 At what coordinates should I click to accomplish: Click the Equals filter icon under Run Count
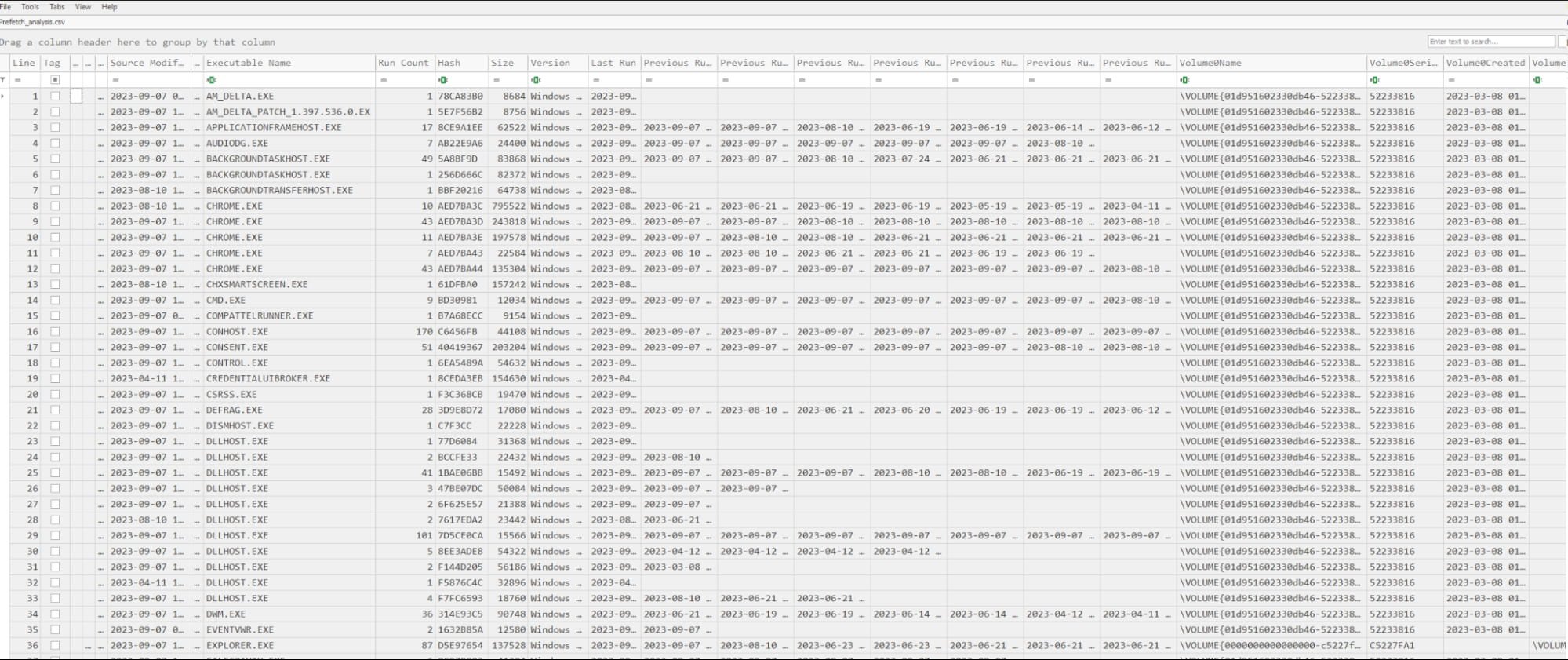(384, 80)
